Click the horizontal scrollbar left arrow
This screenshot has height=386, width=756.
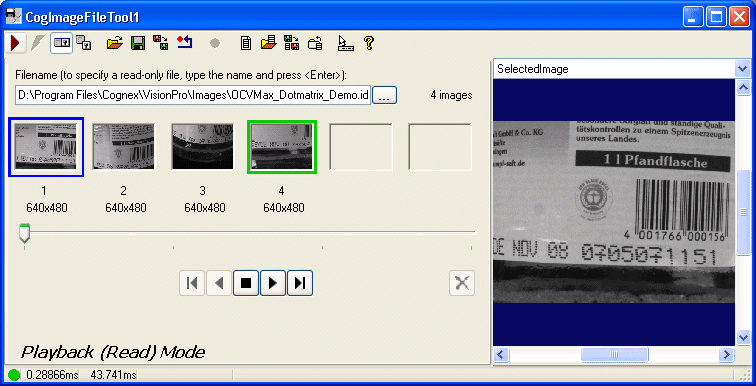500,355
